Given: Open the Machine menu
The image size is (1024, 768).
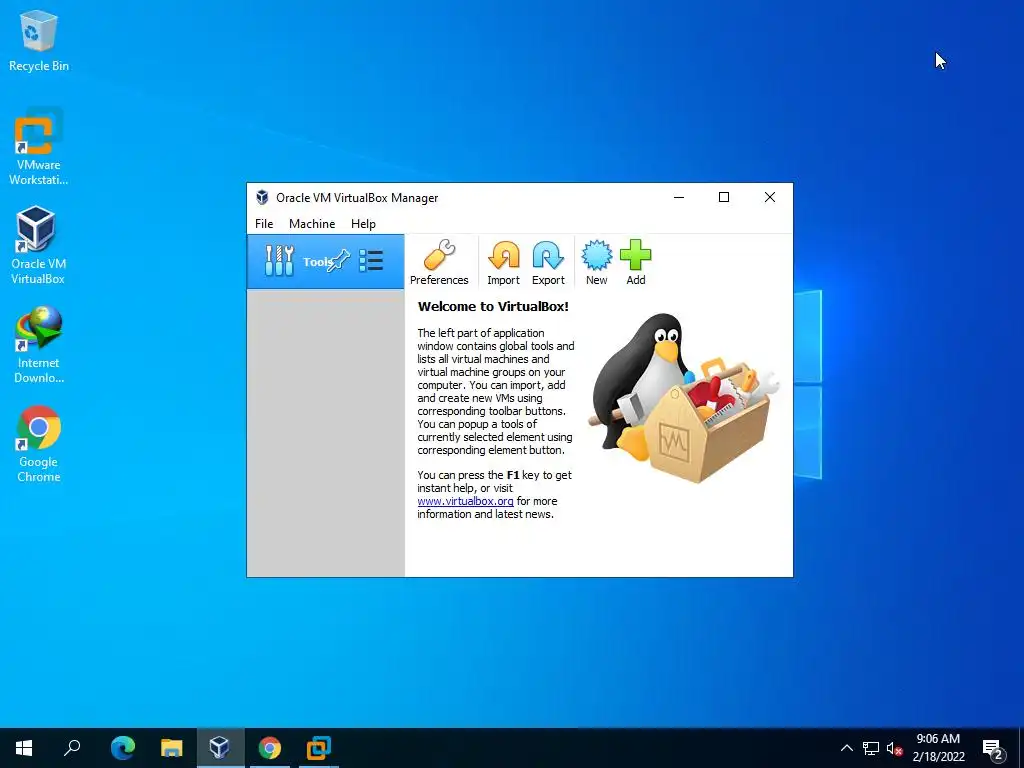Looking at the screenshot, I should click(312, 224).
